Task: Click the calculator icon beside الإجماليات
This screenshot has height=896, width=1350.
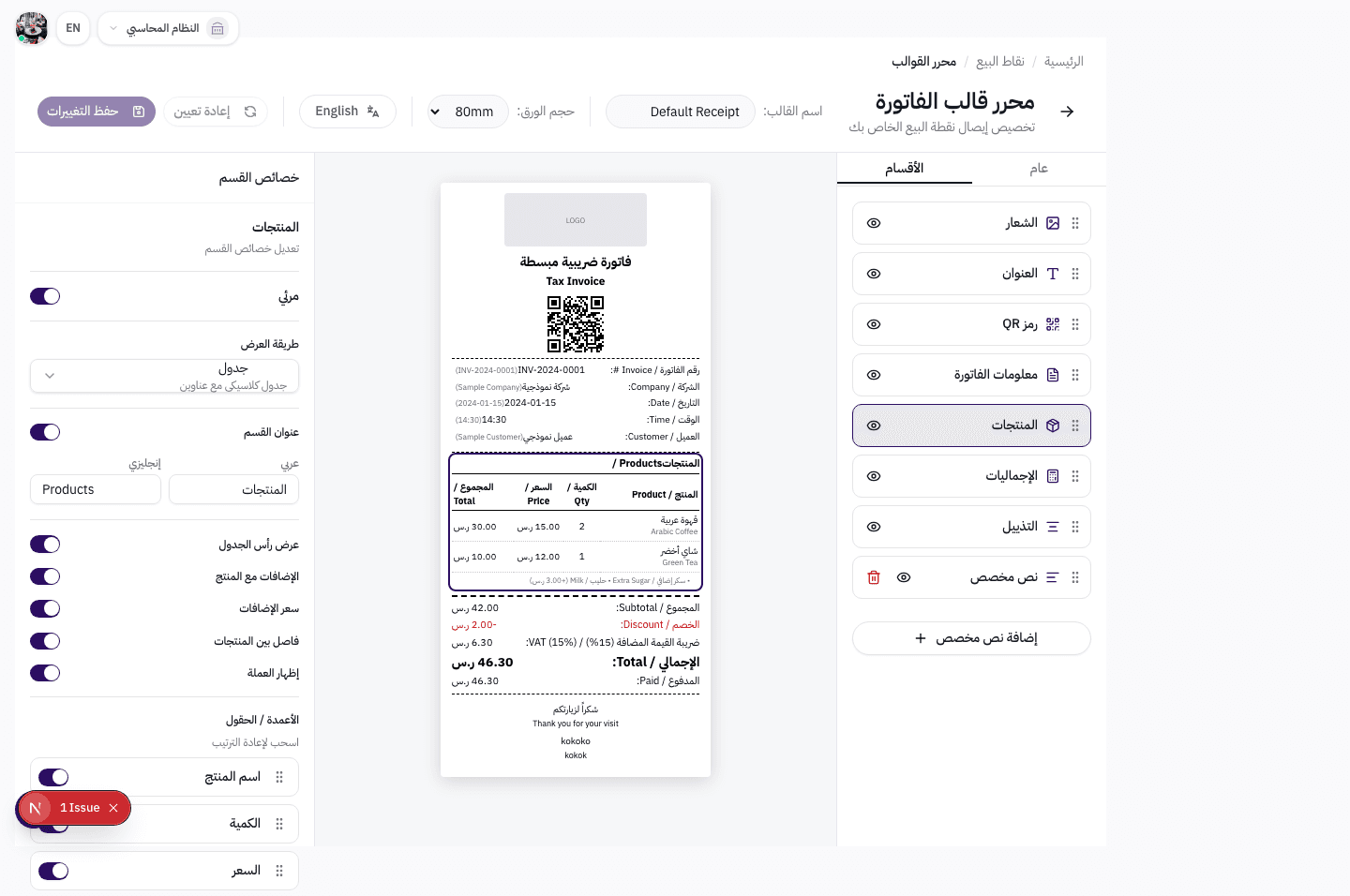Action: pyautogui.click(x=1053, y=476)
